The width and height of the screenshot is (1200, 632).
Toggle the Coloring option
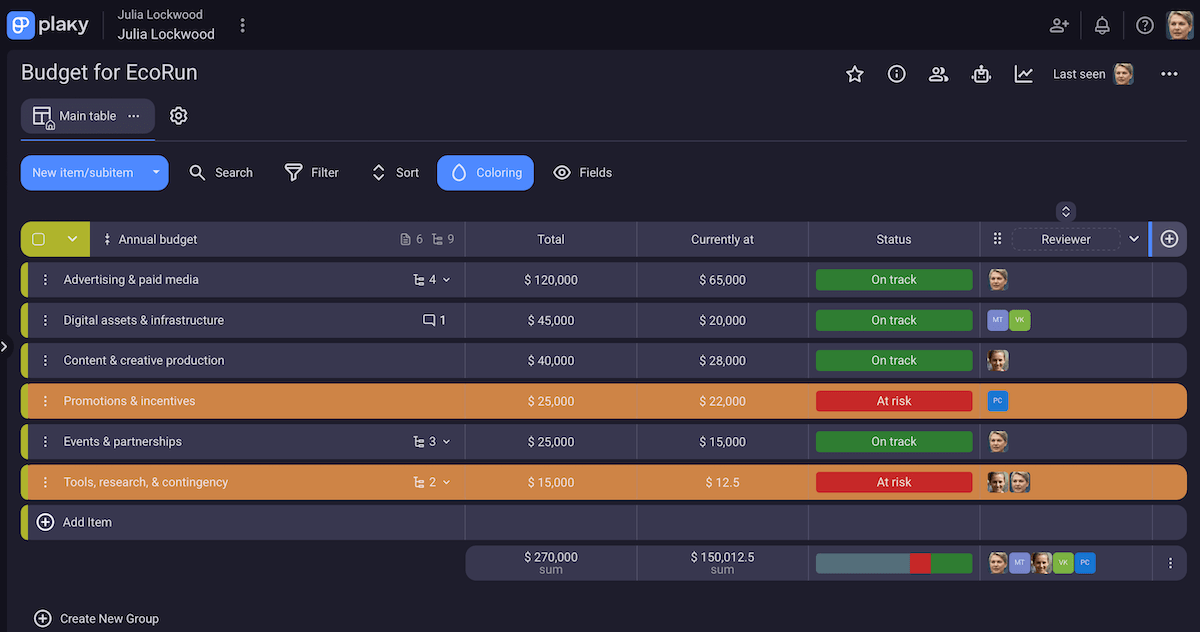pos(485,173)
